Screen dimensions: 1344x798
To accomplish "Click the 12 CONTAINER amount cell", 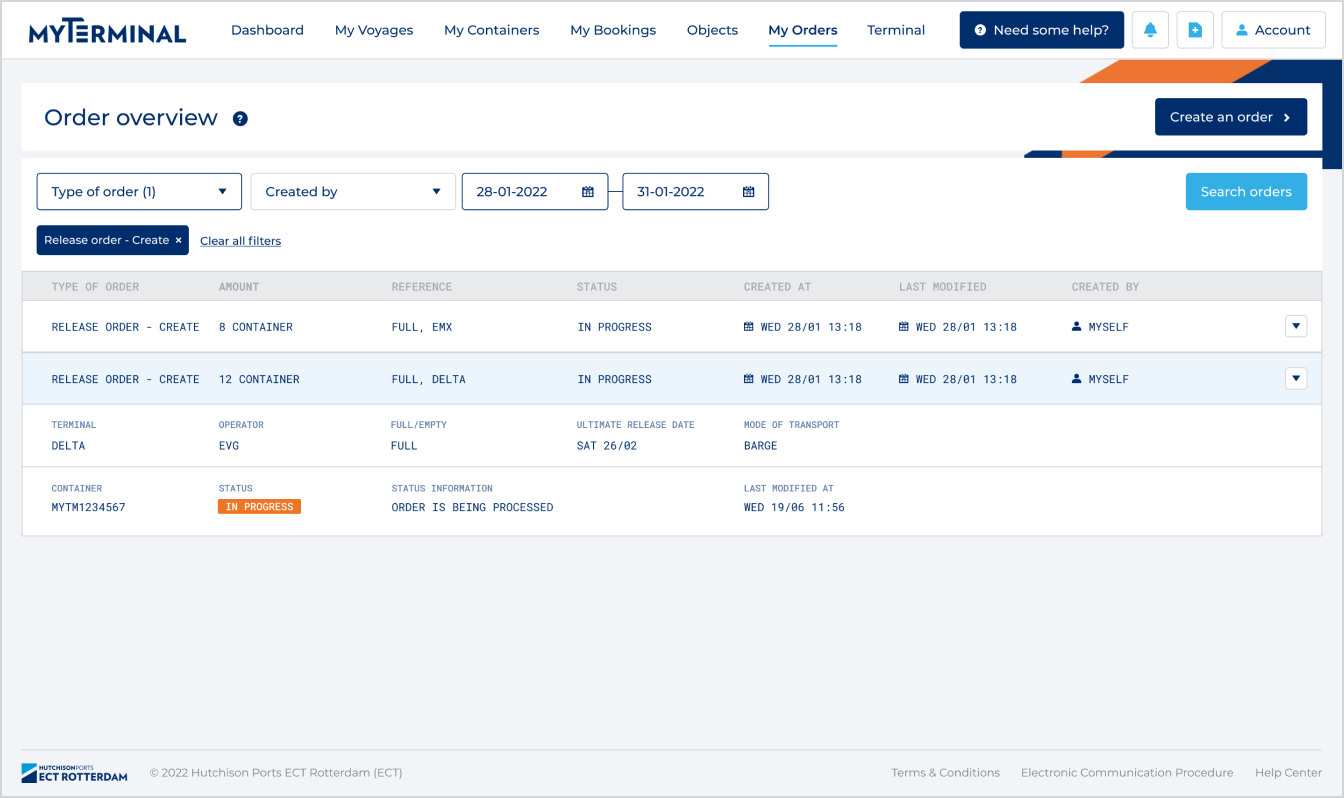I will (259, 379).
